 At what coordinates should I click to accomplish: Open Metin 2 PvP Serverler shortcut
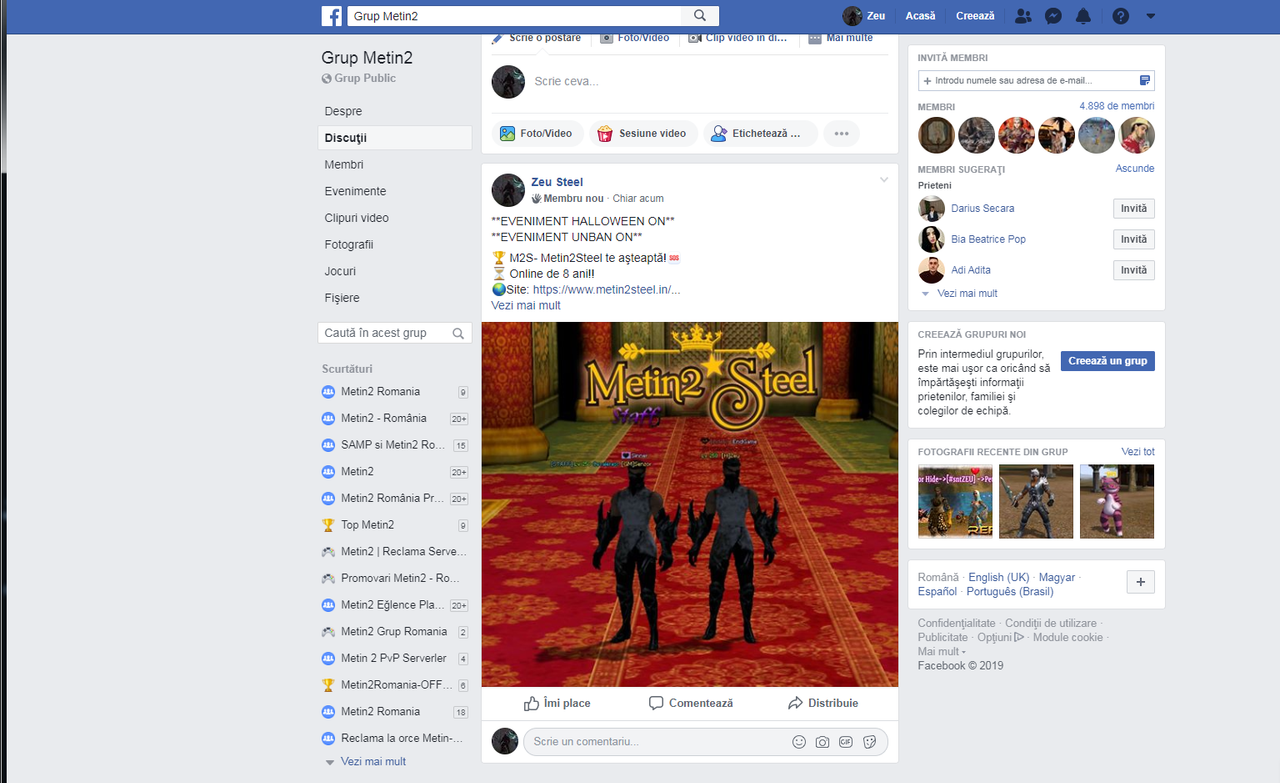pyautogui.click(x=395, y=658)
